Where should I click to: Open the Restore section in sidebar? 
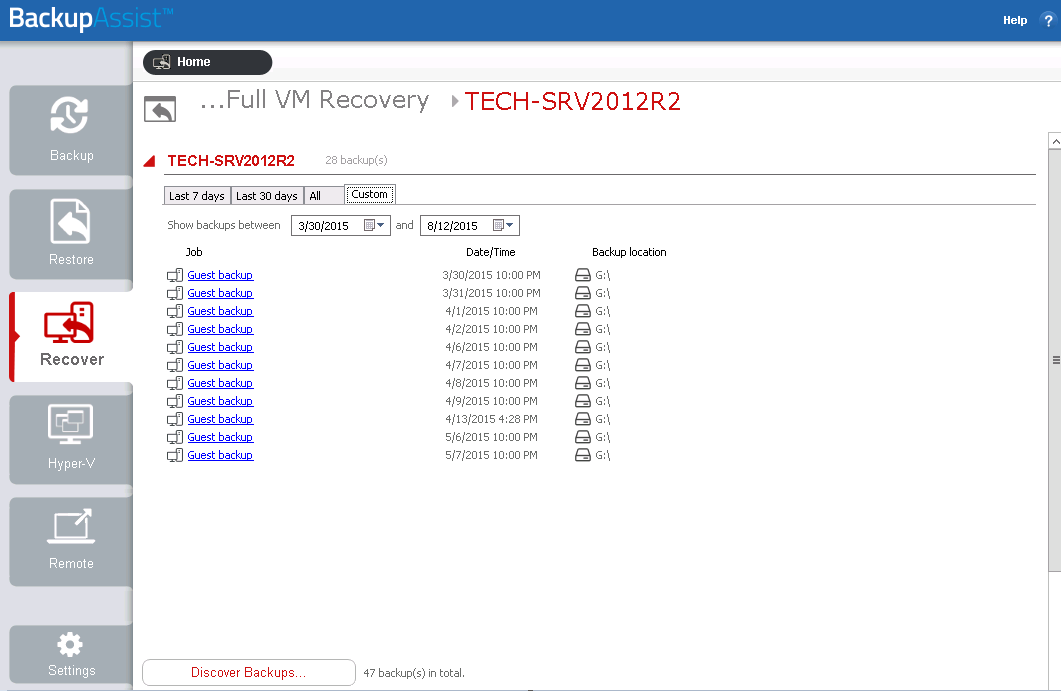[x=71, y=233]
